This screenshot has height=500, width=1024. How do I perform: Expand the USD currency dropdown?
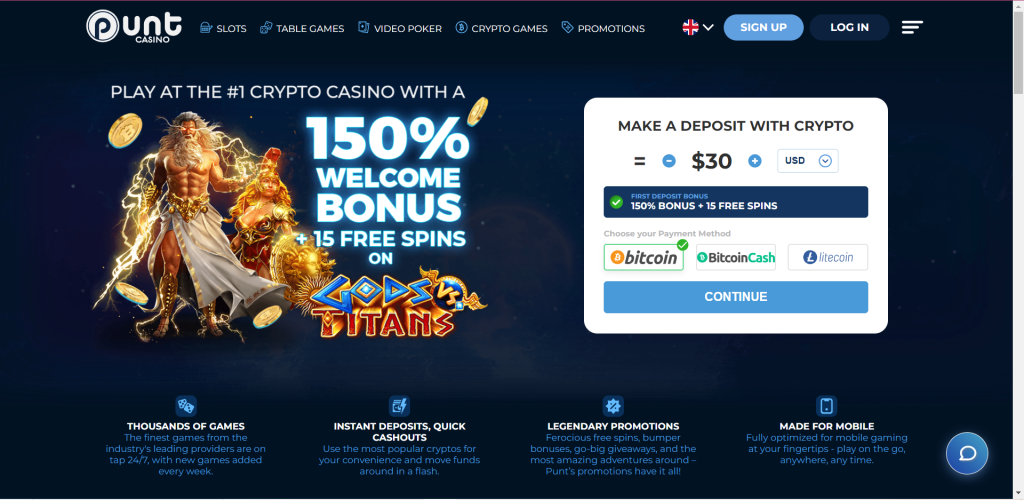808,161
